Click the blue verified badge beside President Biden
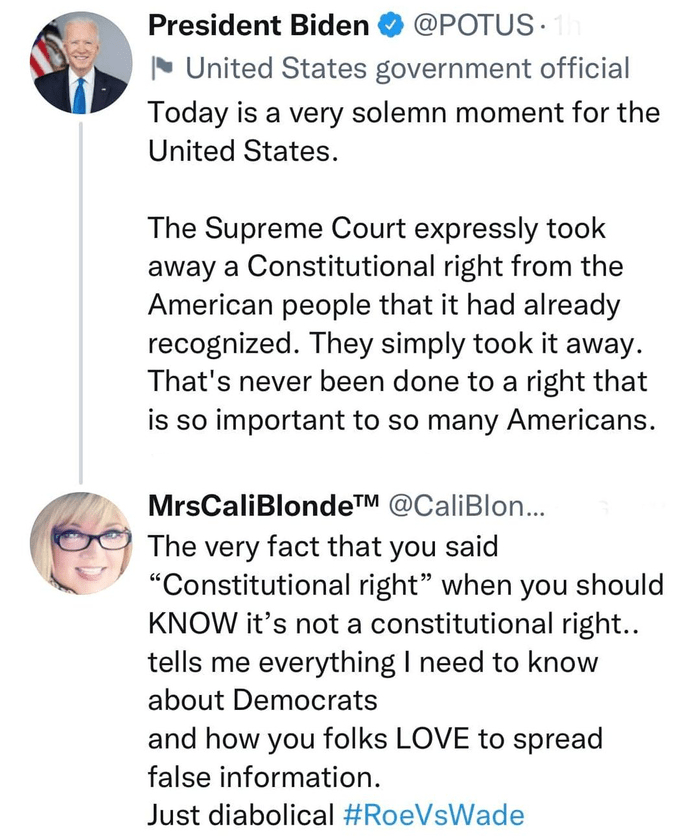700x839 pixels. pyautogui.click(x=390, y=25)
